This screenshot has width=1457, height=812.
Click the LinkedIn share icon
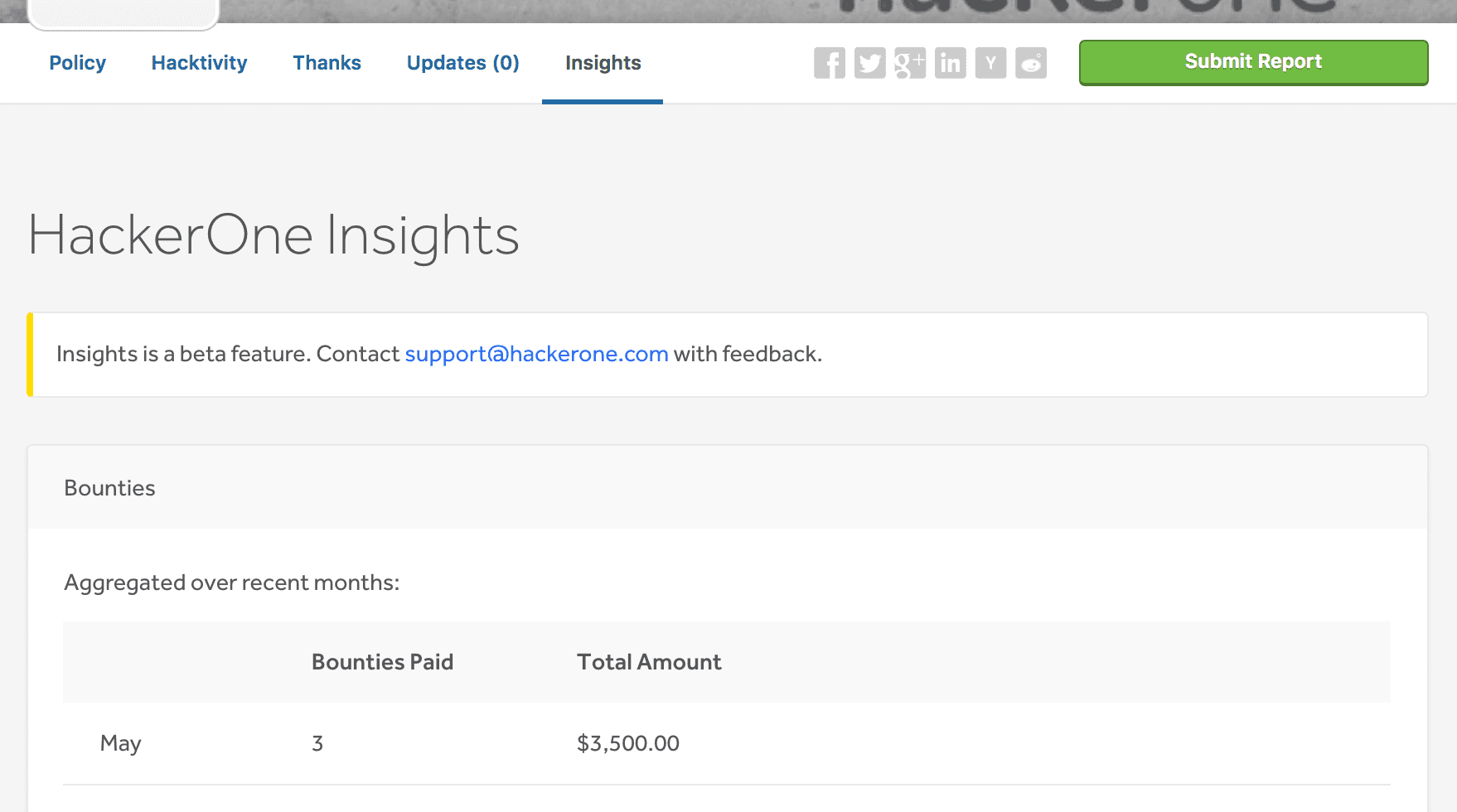(950, 63)
